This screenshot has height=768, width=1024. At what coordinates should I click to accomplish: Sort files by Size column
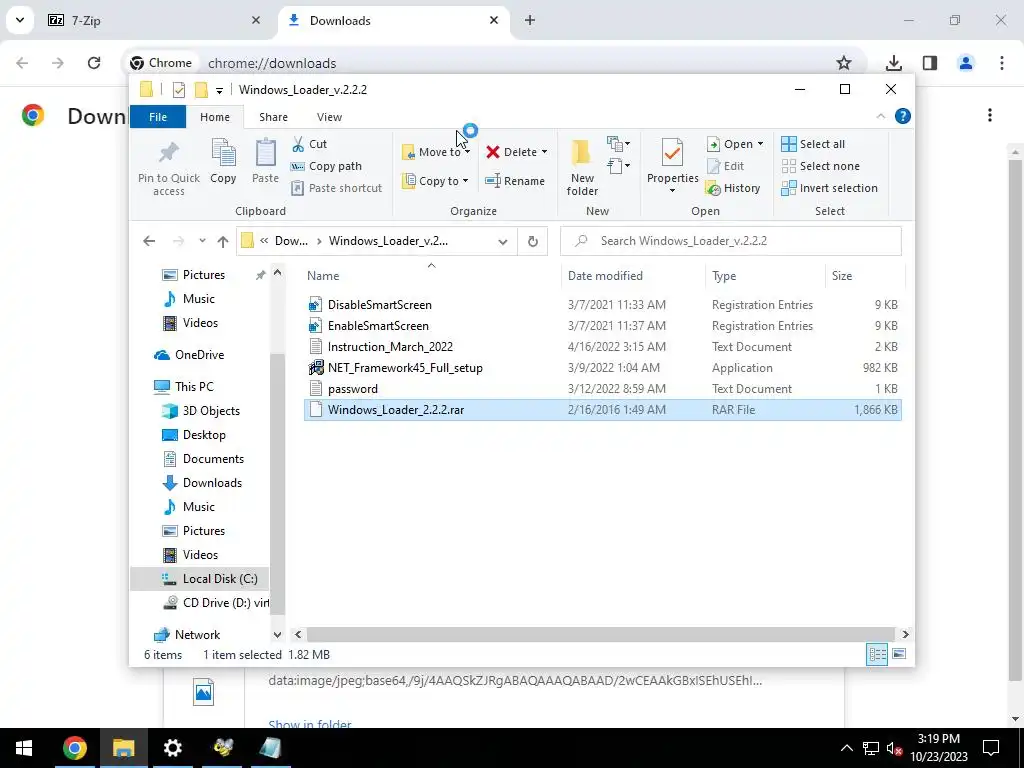865,276
